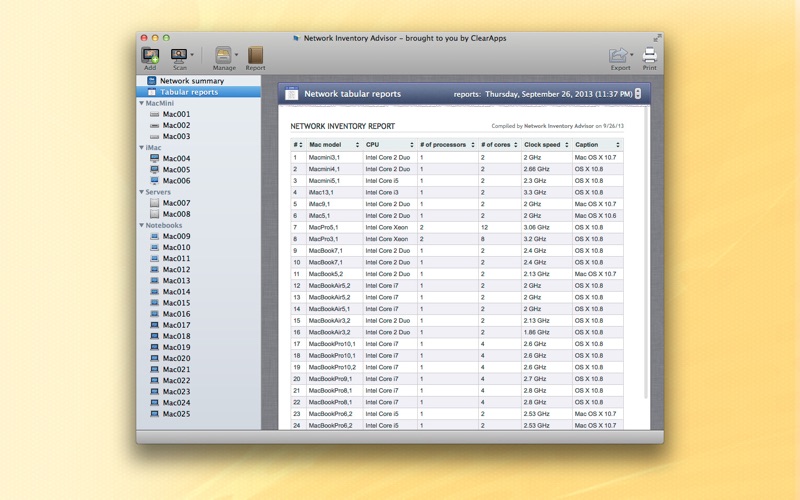Sort by CPU column header
The image size is (800, 500).
390,145
